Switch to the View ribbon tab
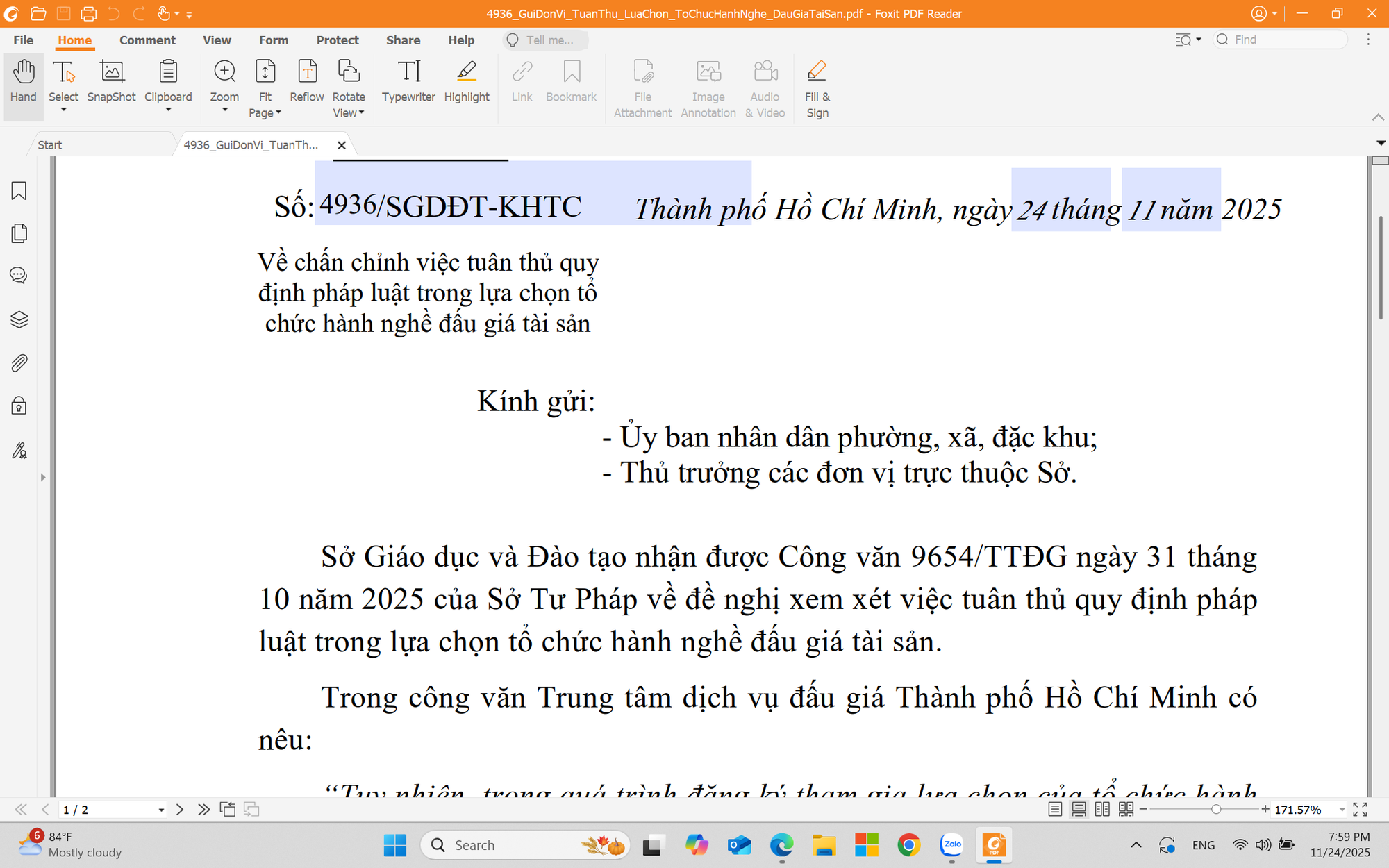Image resolution: width=1389 pixels, height=868 pixels. click(217, 40)
